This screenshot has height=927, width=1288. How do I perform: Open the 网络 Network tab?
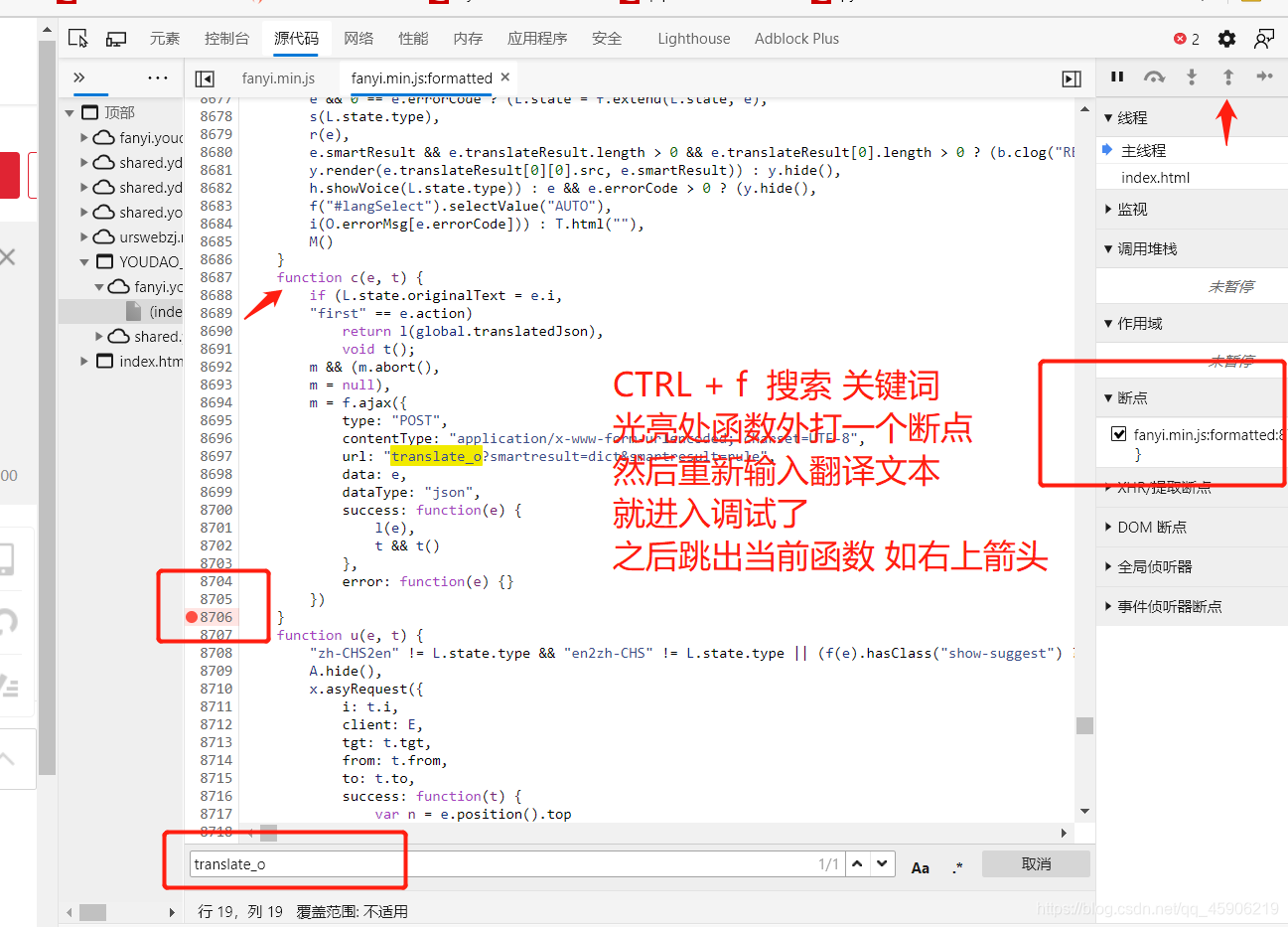[x=358, y=39]
